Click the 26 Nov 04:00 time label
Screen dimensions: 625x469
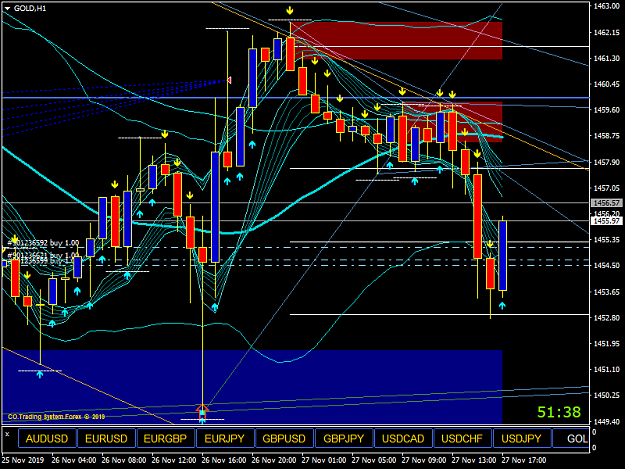(x=74, y=460)
